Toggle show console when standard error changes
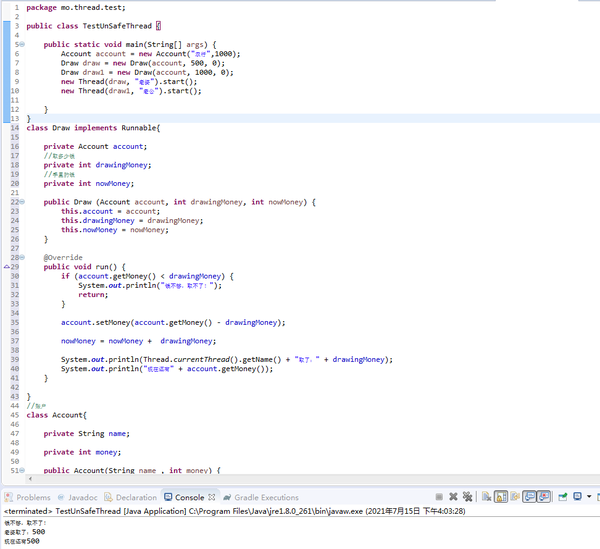This screenshot has width=600, height=549. pos(544,497)
